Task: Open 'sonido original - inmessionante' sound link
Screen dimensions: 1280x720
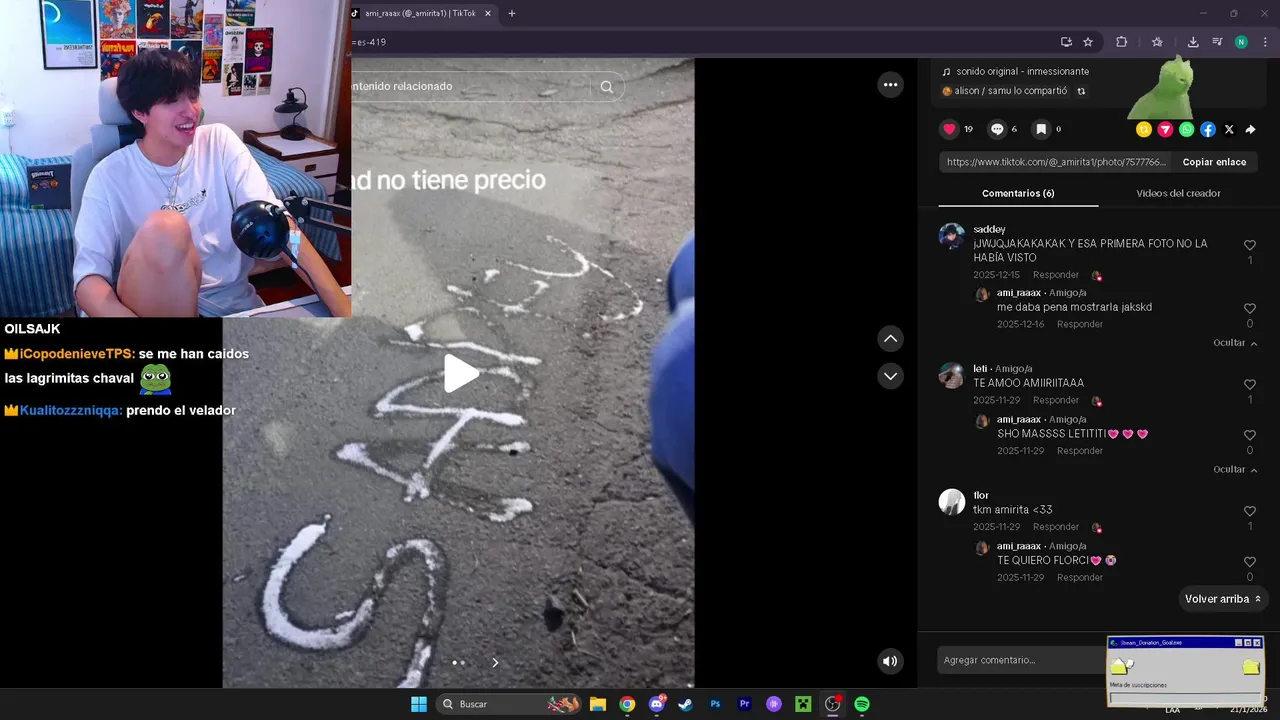Action: point(1022,71)
